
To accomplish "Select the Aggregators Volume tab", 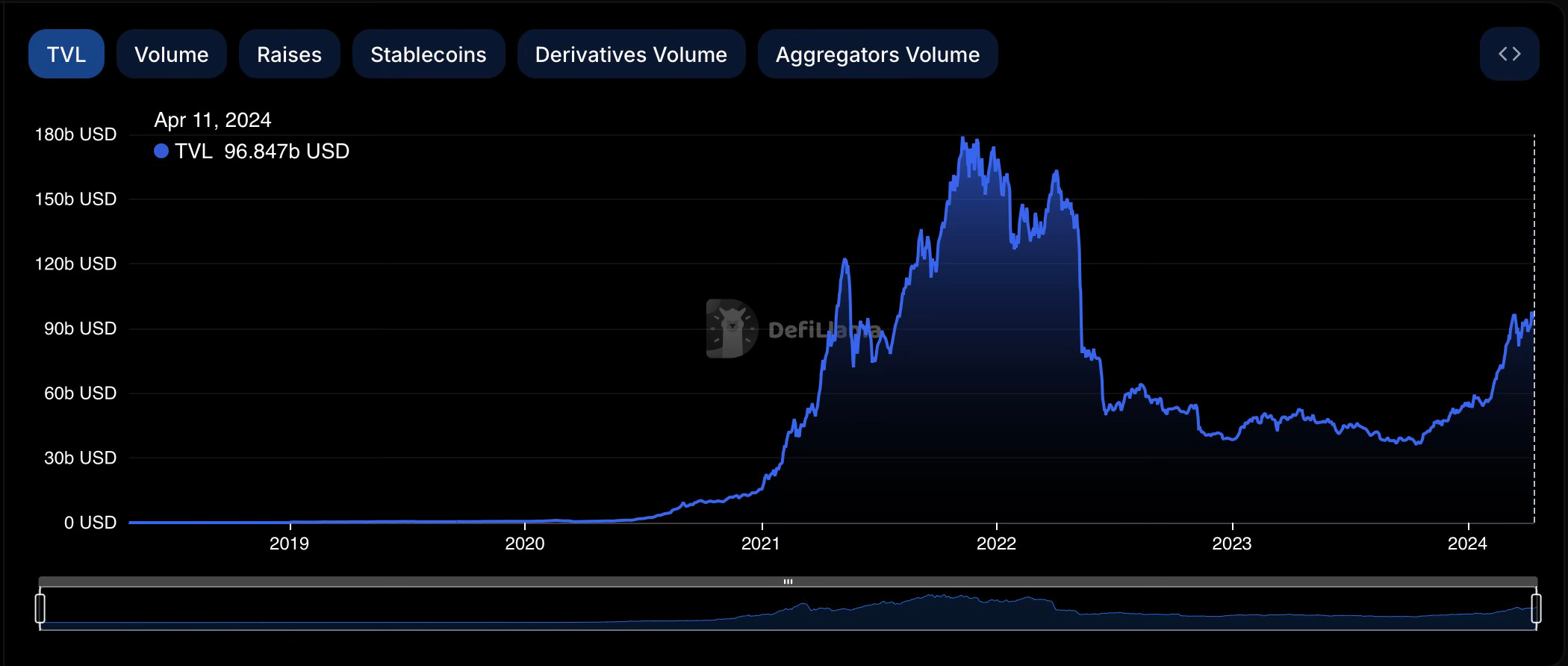I will pyautogui.click(x=877, y=55).
